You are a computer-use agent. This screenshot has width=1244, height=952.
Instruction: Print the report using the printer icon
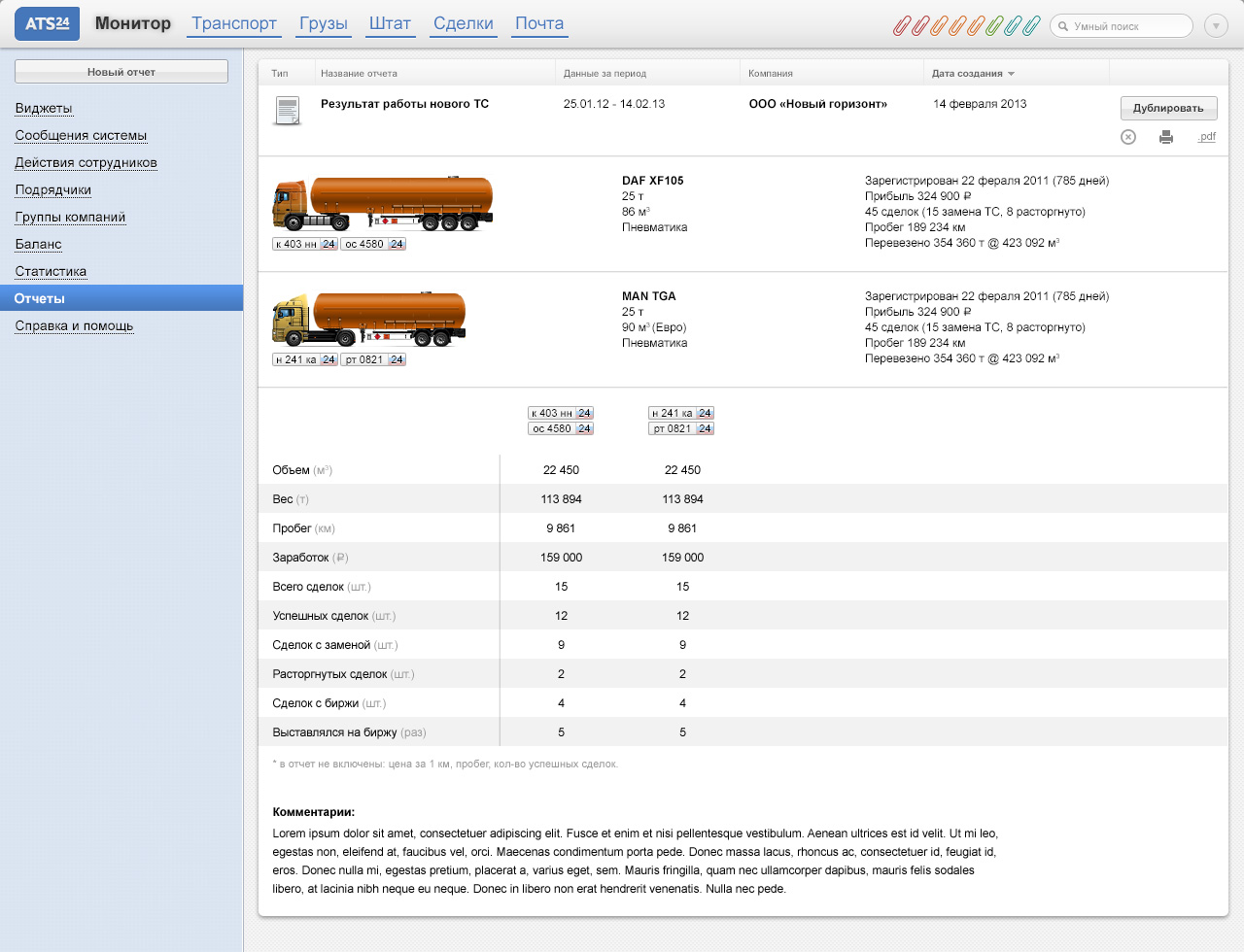pos(1166,137)
